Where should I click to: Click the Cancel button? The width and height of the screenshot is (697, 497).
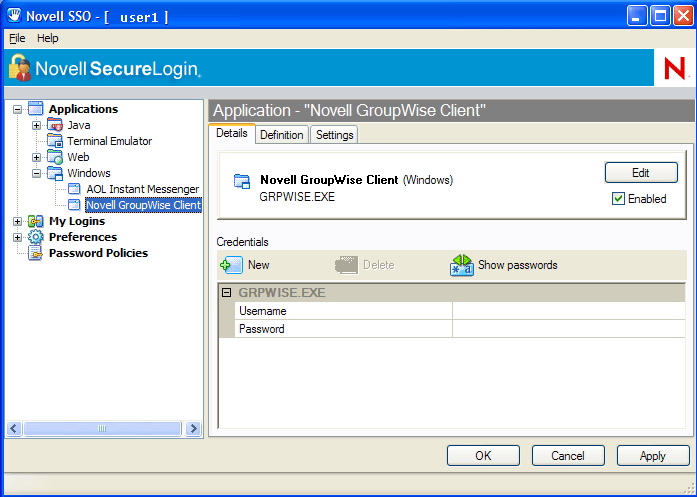568,456
